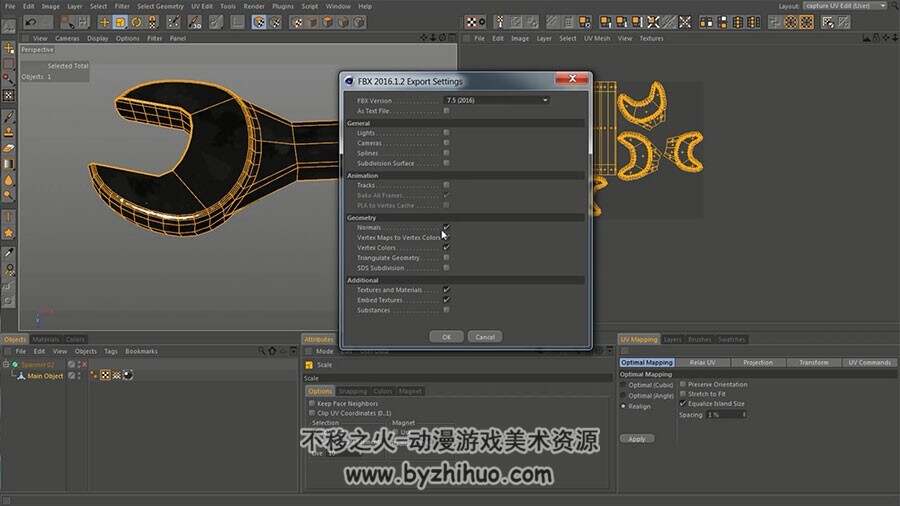Switch to the UV Commands tab

coord(870,363)
